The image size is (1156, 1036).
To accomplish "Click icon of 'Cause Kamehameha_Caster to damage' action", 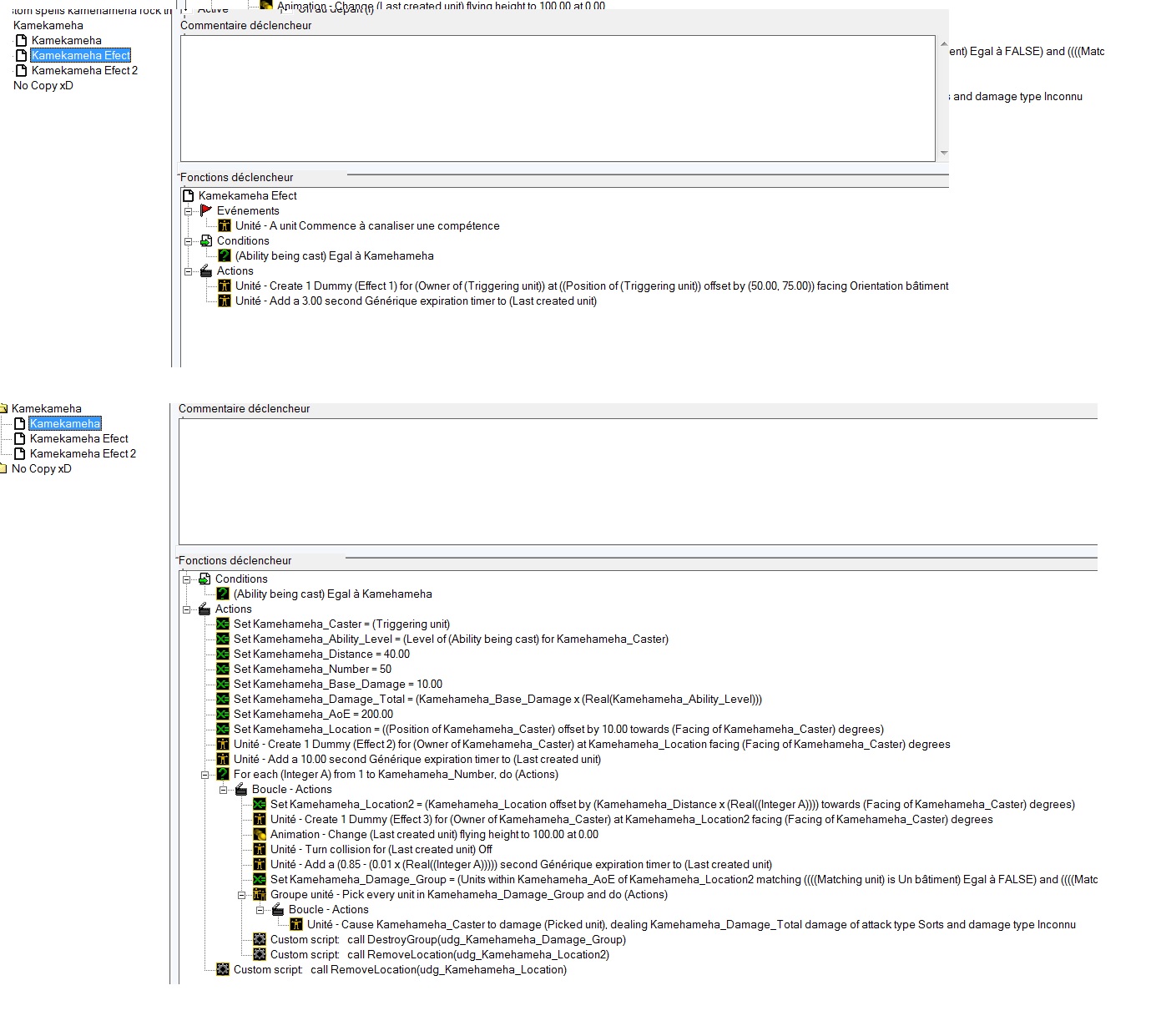I will 296,924.
